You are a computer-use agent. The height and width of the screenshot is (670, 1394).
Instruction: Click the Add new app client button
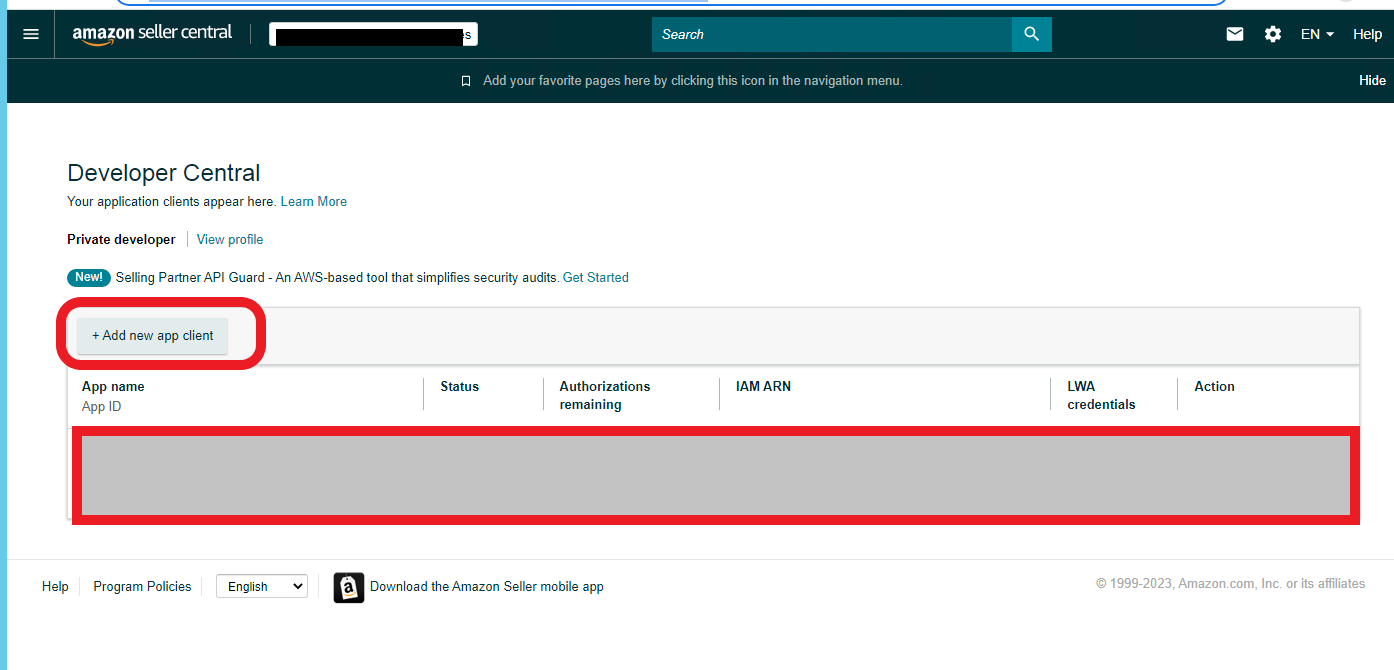153,336
